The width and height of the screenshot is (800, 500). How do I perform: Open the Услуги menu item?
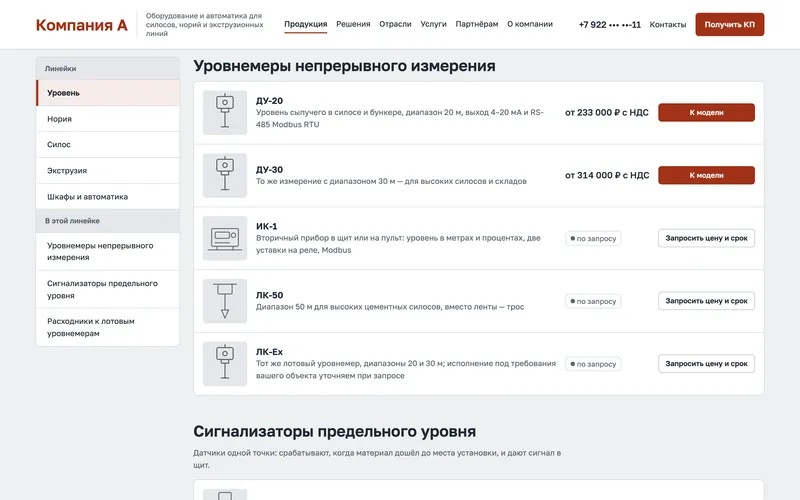[x=433, y=24]
